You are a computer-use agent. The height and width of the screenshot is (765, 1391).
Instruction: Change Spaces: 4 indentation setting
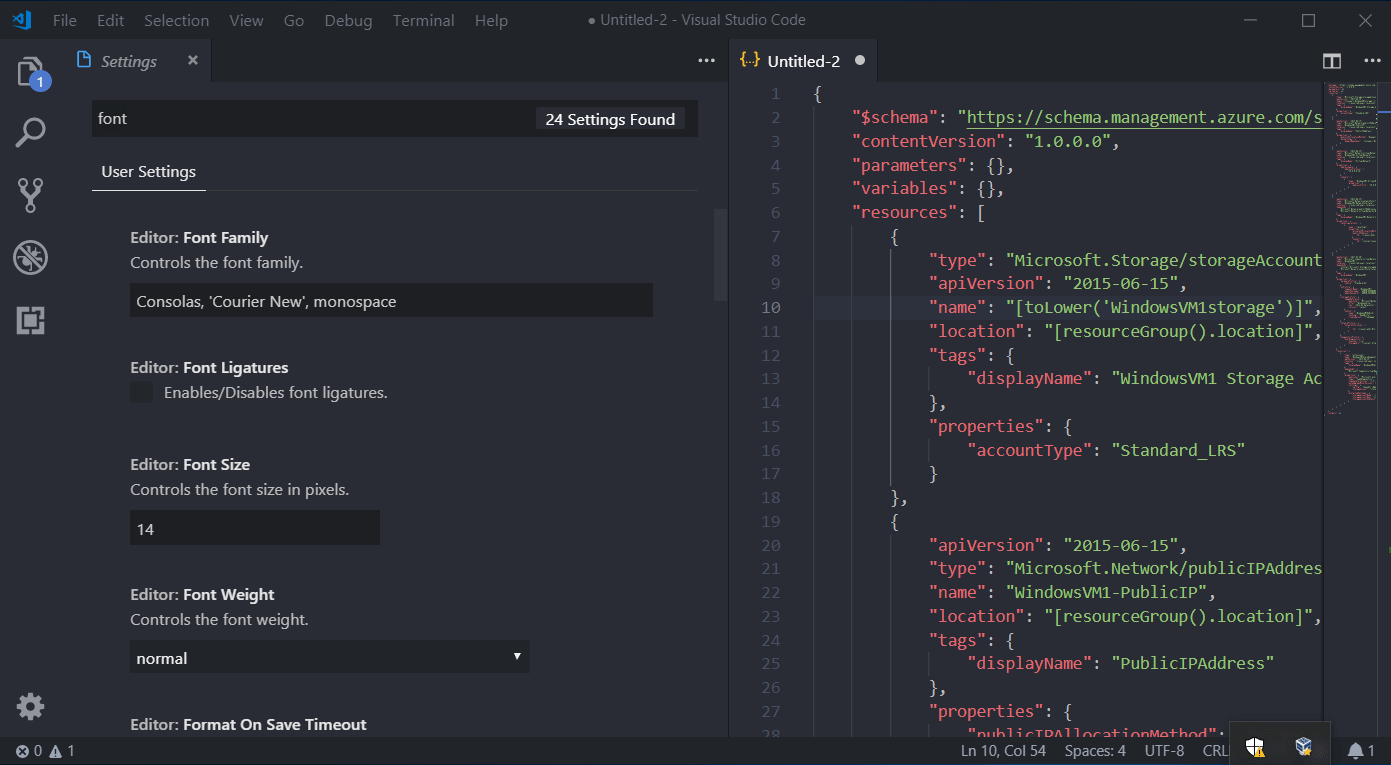tap(1095, 750)
